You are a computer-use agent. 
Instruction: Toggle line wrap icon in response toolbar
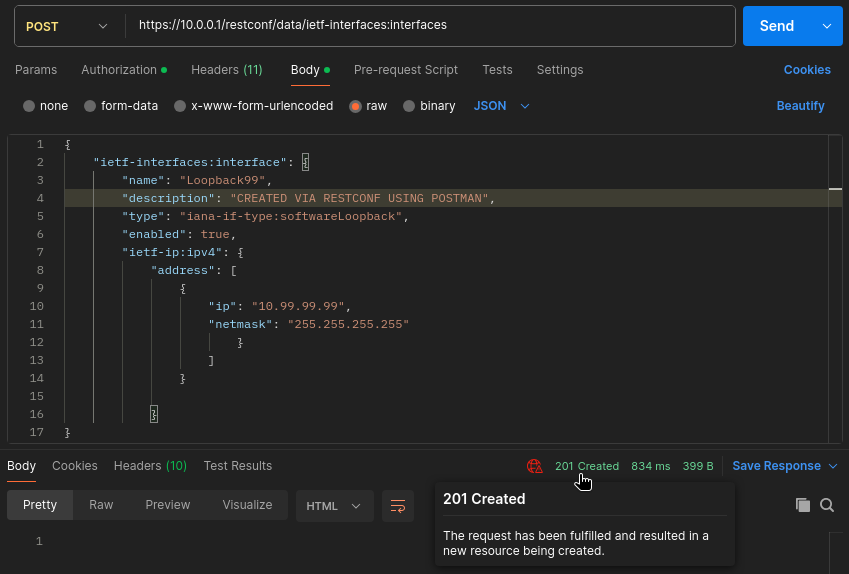(398, 506)
